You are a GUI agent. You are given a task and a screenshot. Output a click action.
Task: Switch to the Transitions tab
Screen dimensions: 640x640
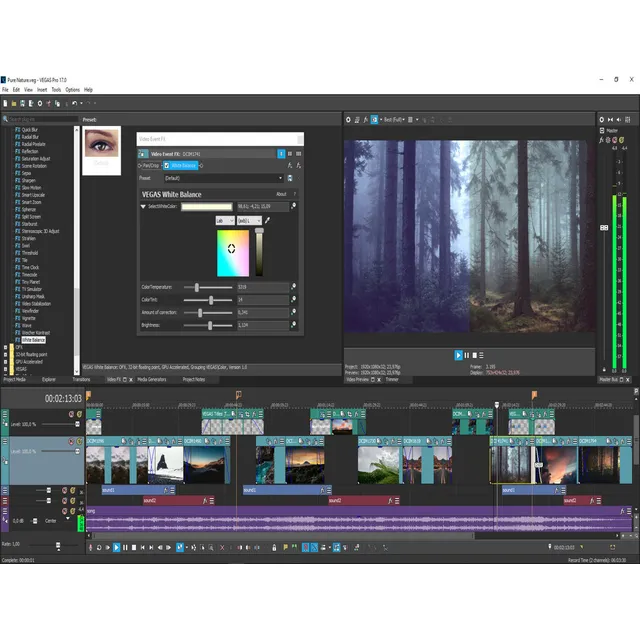[81, 380]
